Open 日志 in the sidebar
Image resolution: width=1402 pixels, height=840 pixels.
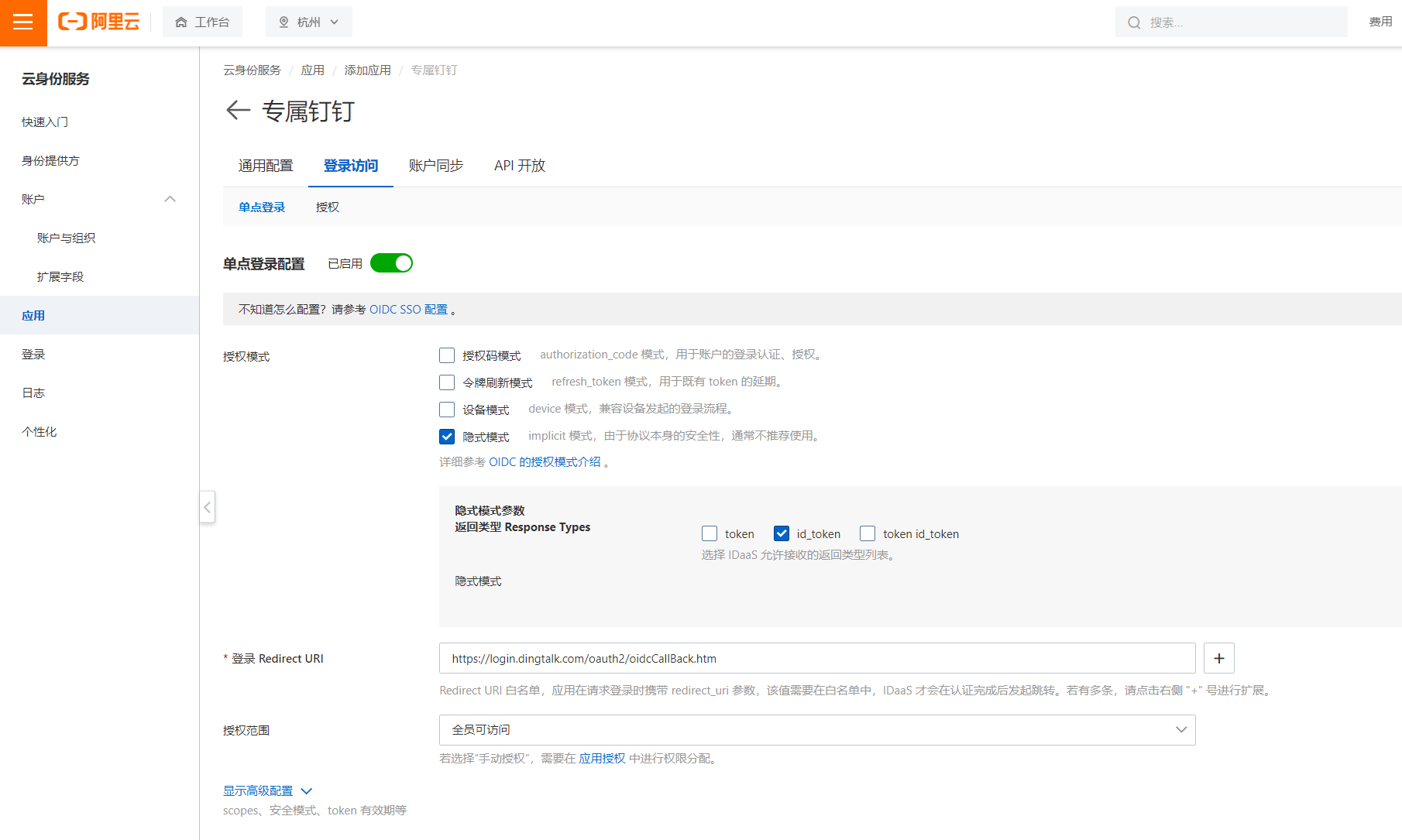33,393
